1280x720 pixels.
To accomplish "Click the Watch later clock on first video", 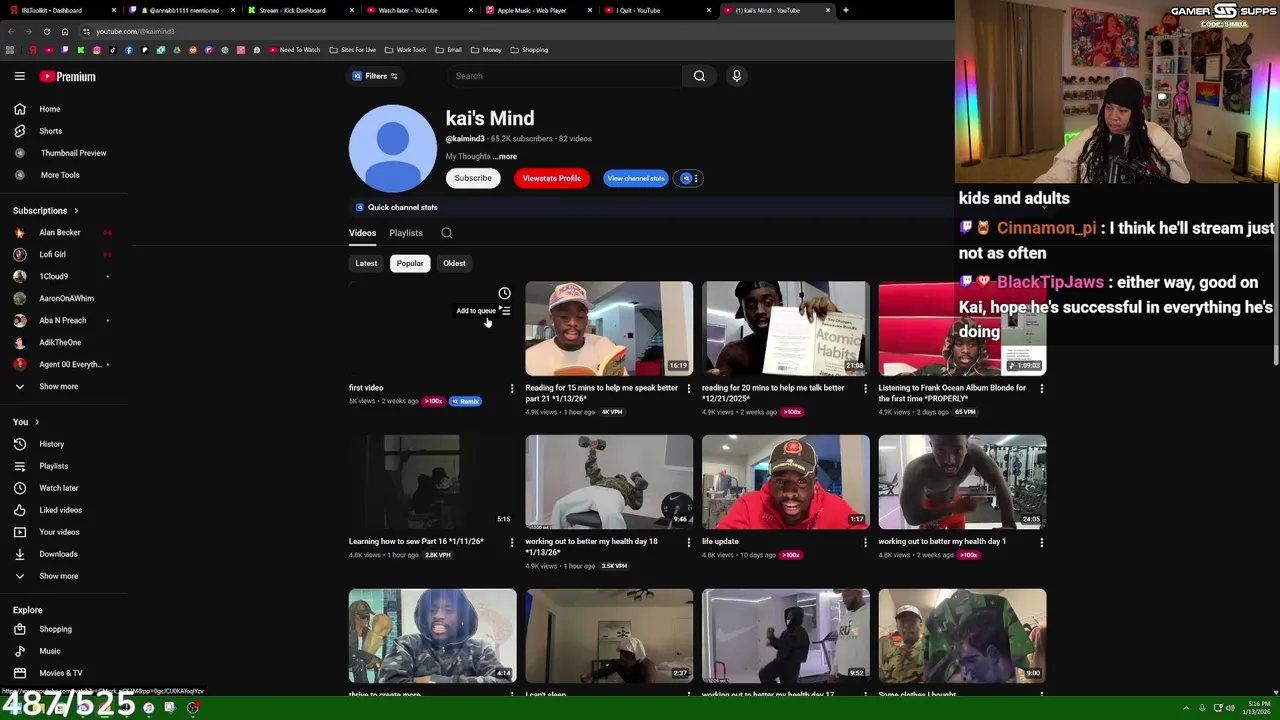I will [504, 293].
